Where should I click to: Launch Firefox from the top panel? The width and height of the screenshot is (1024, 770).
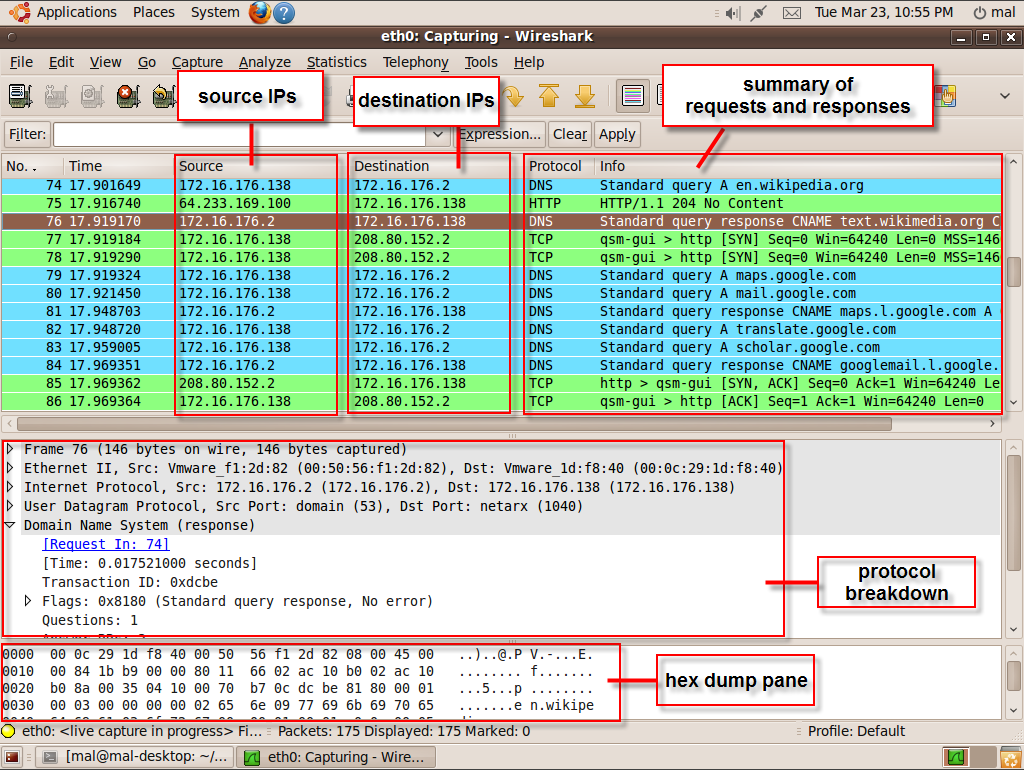pos(259,13)
